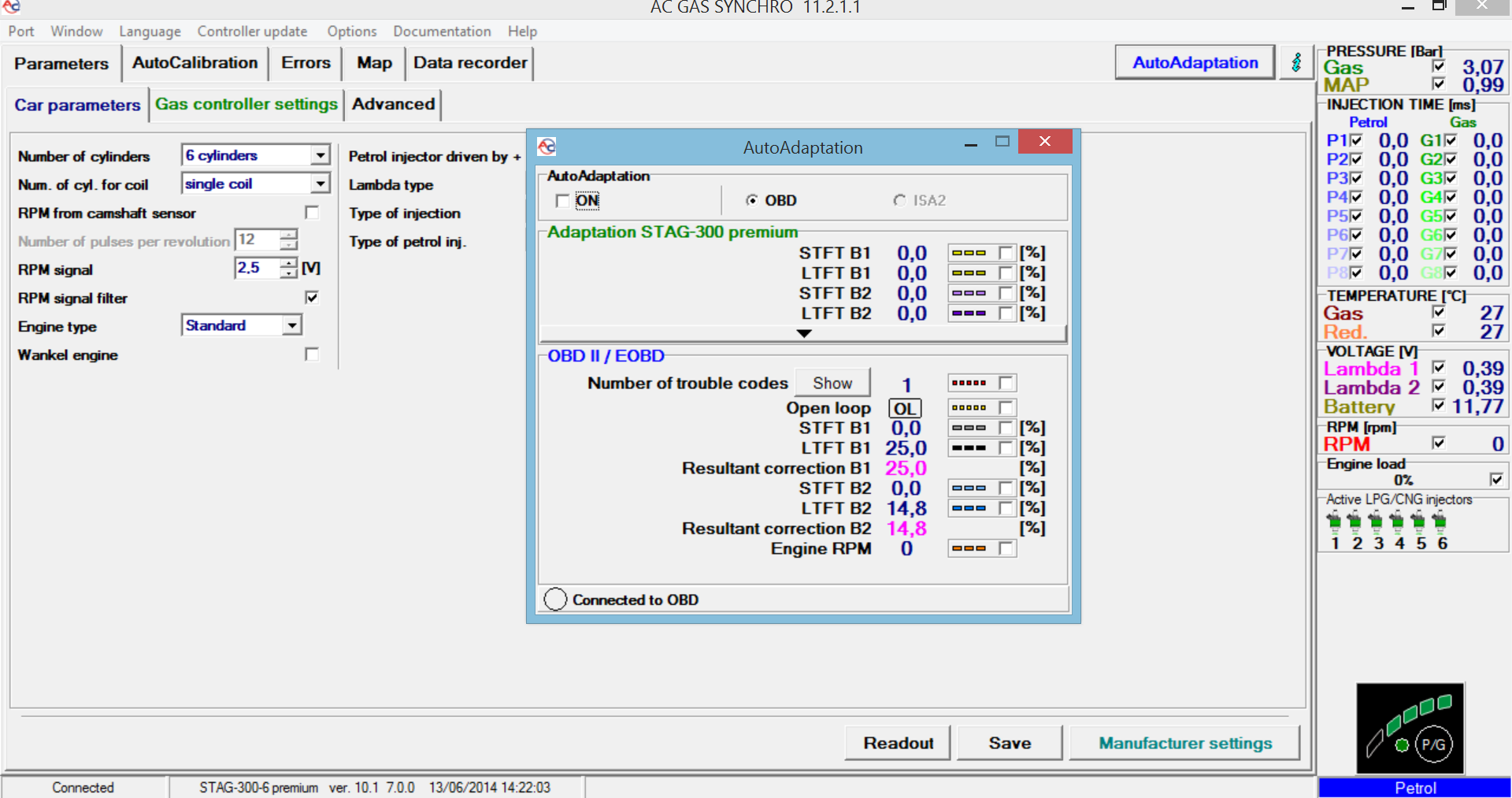Click active LPG/CNG injector icon number 6
Image resolution: width=1512 pixels, height=798 pixels.
[x=1440, y=521]
